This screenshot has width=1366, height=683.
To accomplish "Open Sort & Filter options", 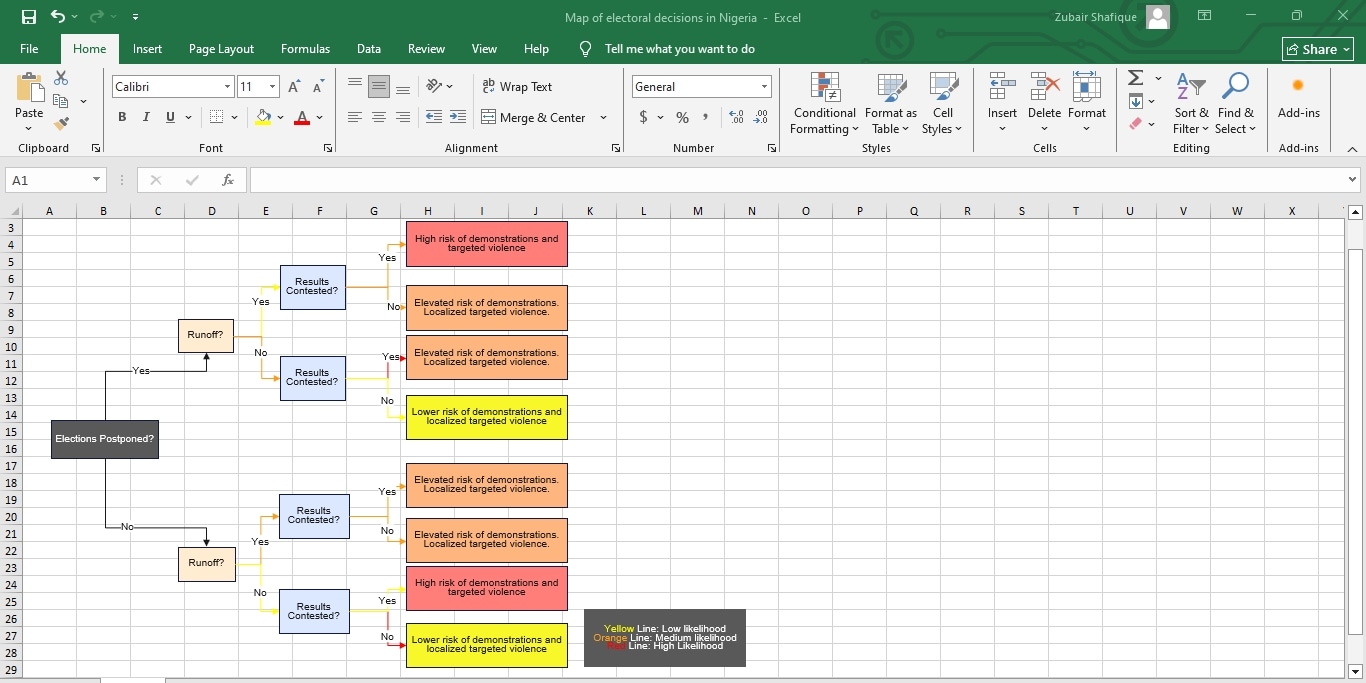I will (x=1190, y=104).
